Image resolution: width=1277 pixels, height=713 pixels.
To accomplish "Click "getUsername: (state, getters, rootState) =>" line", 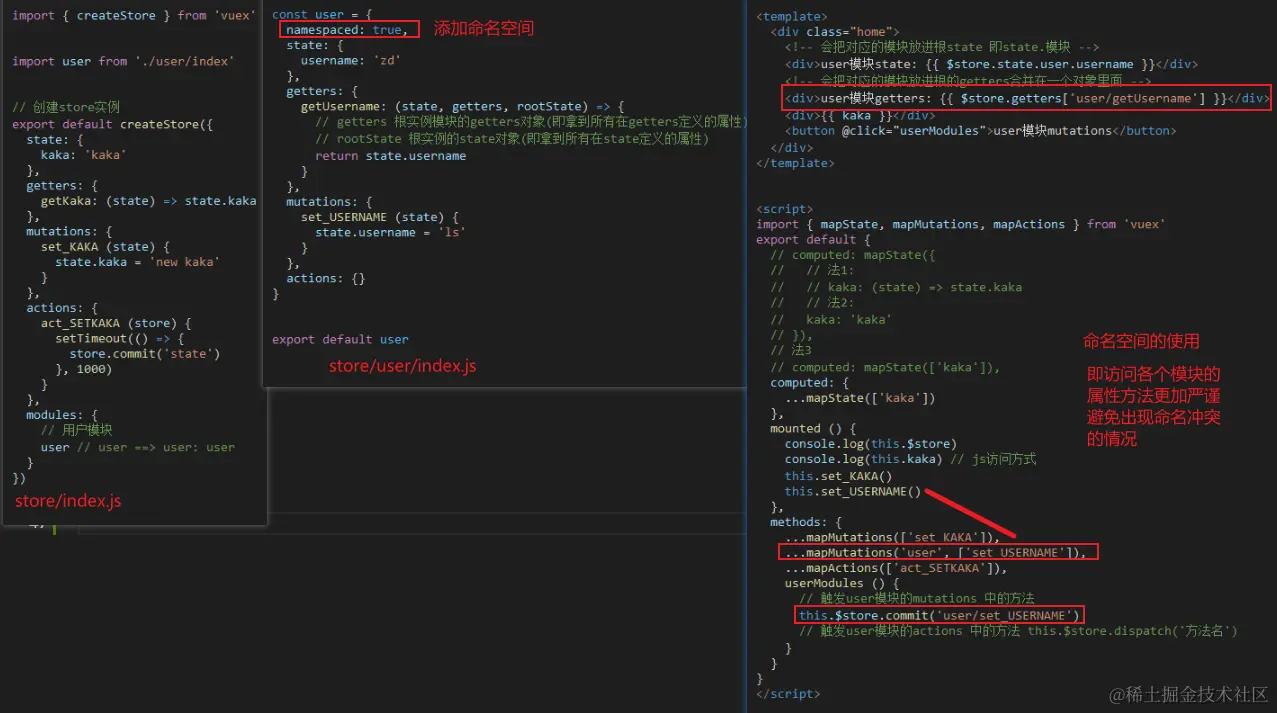I will (x=462, y=106).
